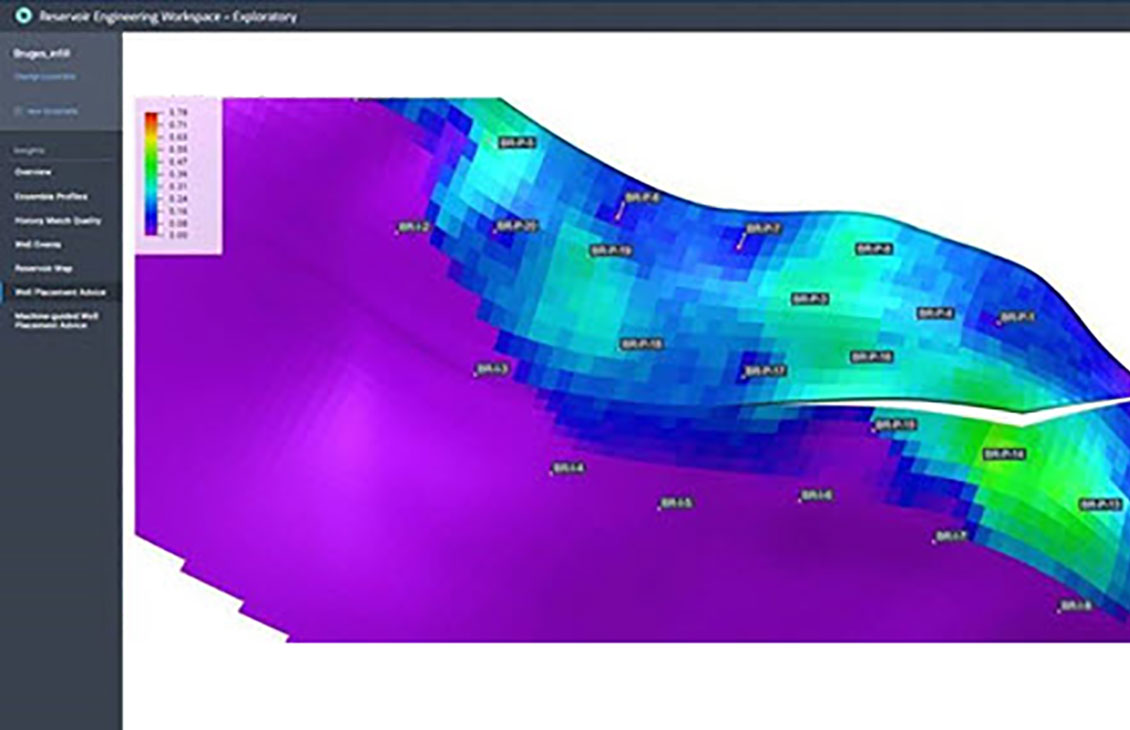This screenshot has height=730, width=1130.
Task: Select well label BR-P-20
Action: point(517,227)
